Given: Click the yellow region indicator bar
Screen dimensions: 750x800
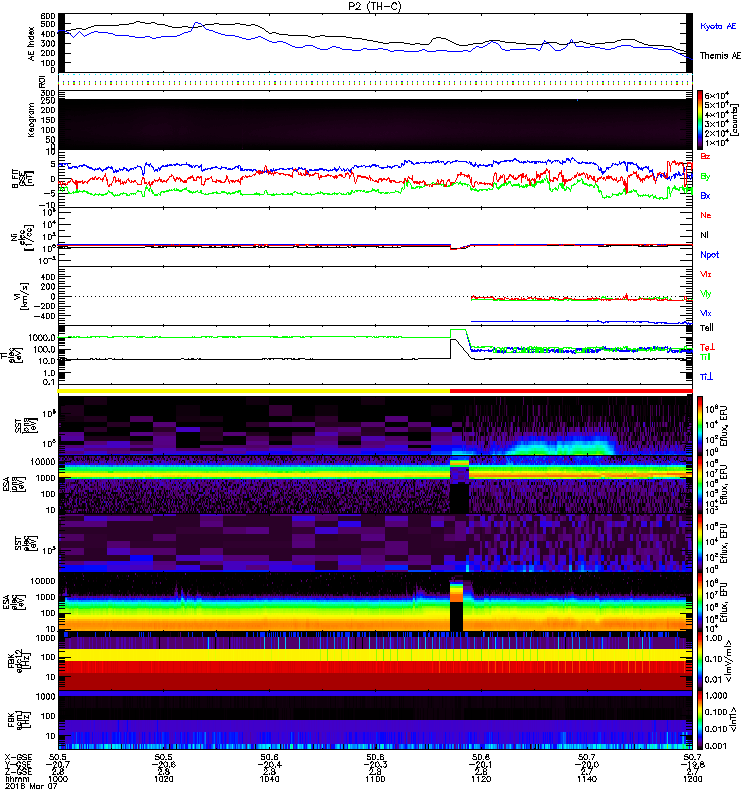Looking at the screenshot, I should (x=254, y=391).
